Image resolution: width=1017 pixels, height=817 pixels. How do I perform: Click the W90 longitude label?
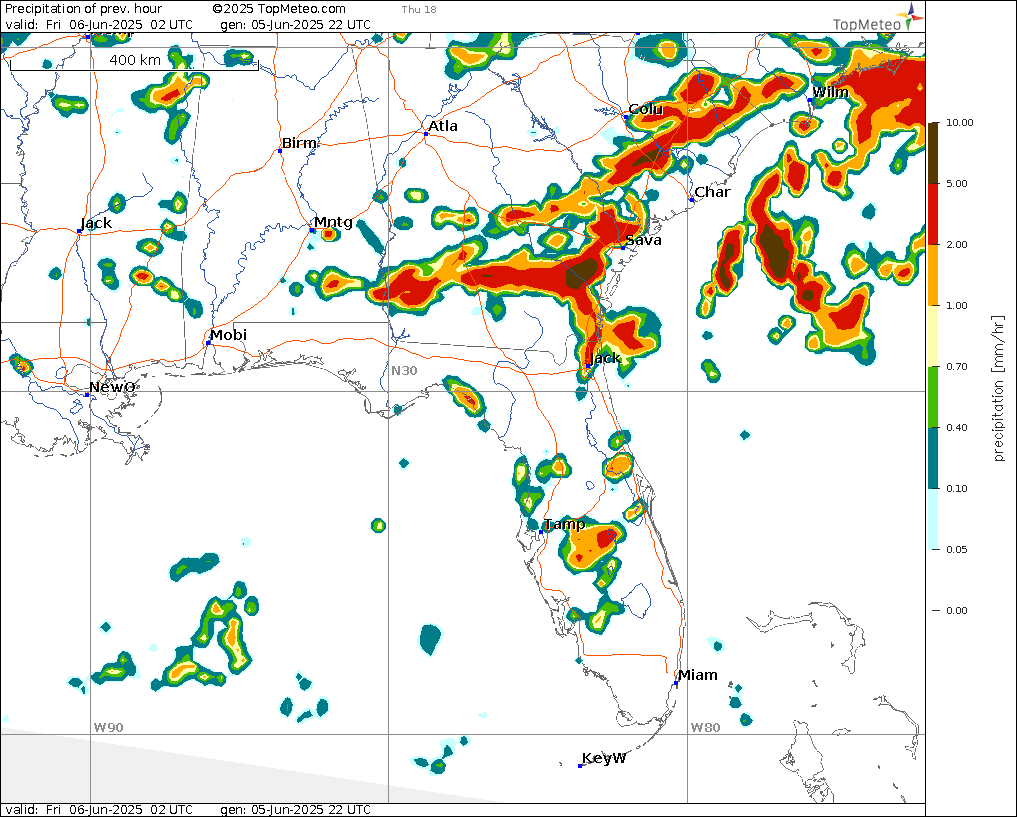108,728
